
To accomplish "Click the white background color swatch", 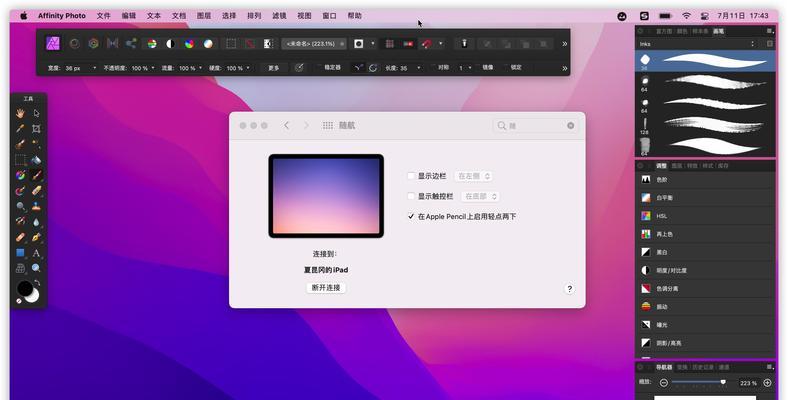I will pos(33,296).
